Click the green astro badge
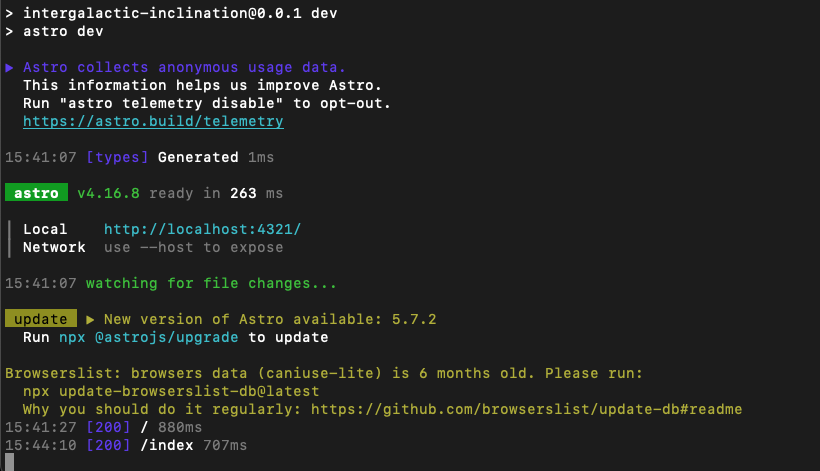Image resolution: width=820 pixels, height=471 pixels. [37, 193]
